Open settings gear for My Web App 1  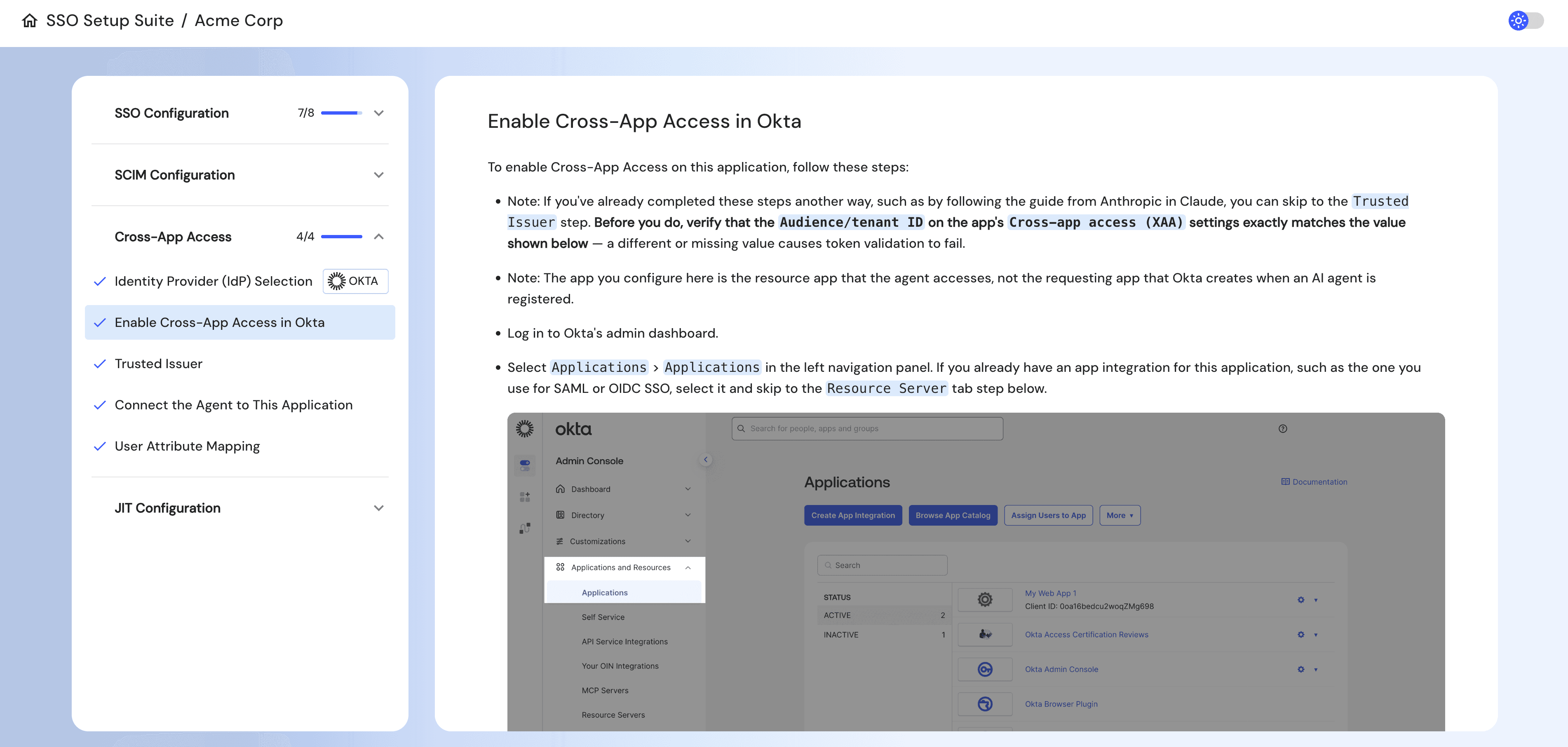[x=1301, y=600]
